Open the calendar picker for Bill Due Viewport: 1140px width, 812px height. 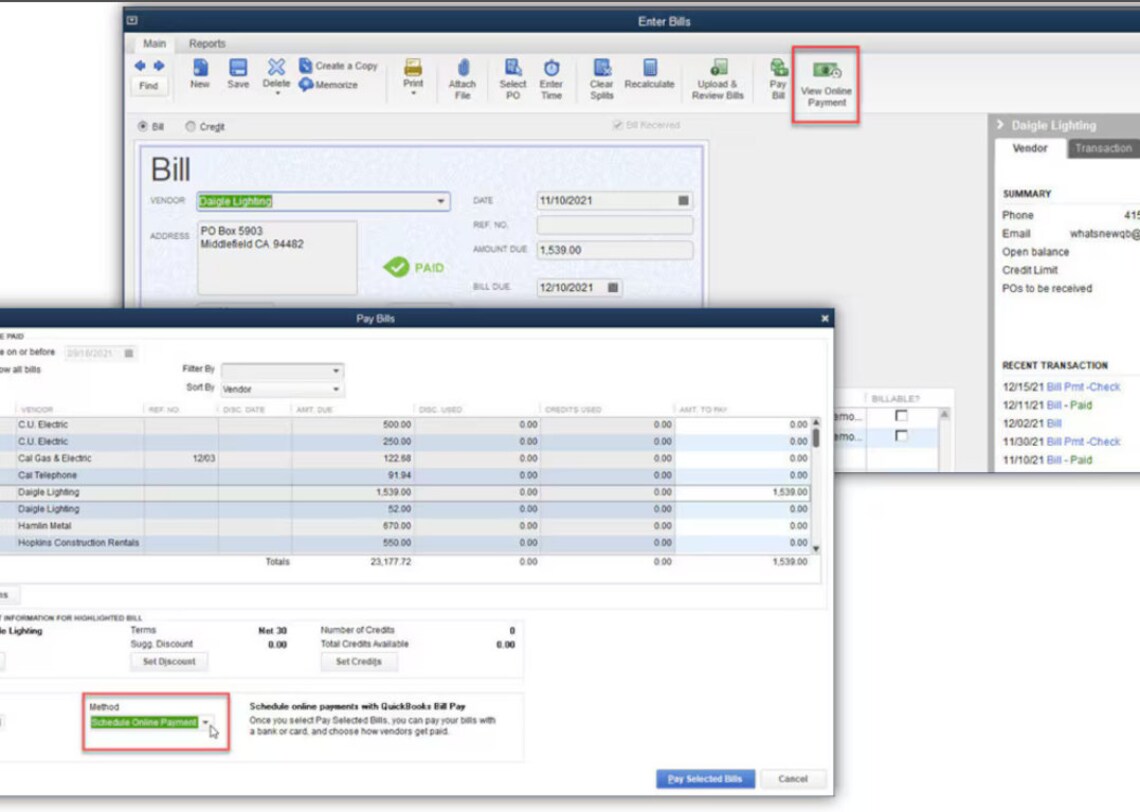(x=613, y=288)
